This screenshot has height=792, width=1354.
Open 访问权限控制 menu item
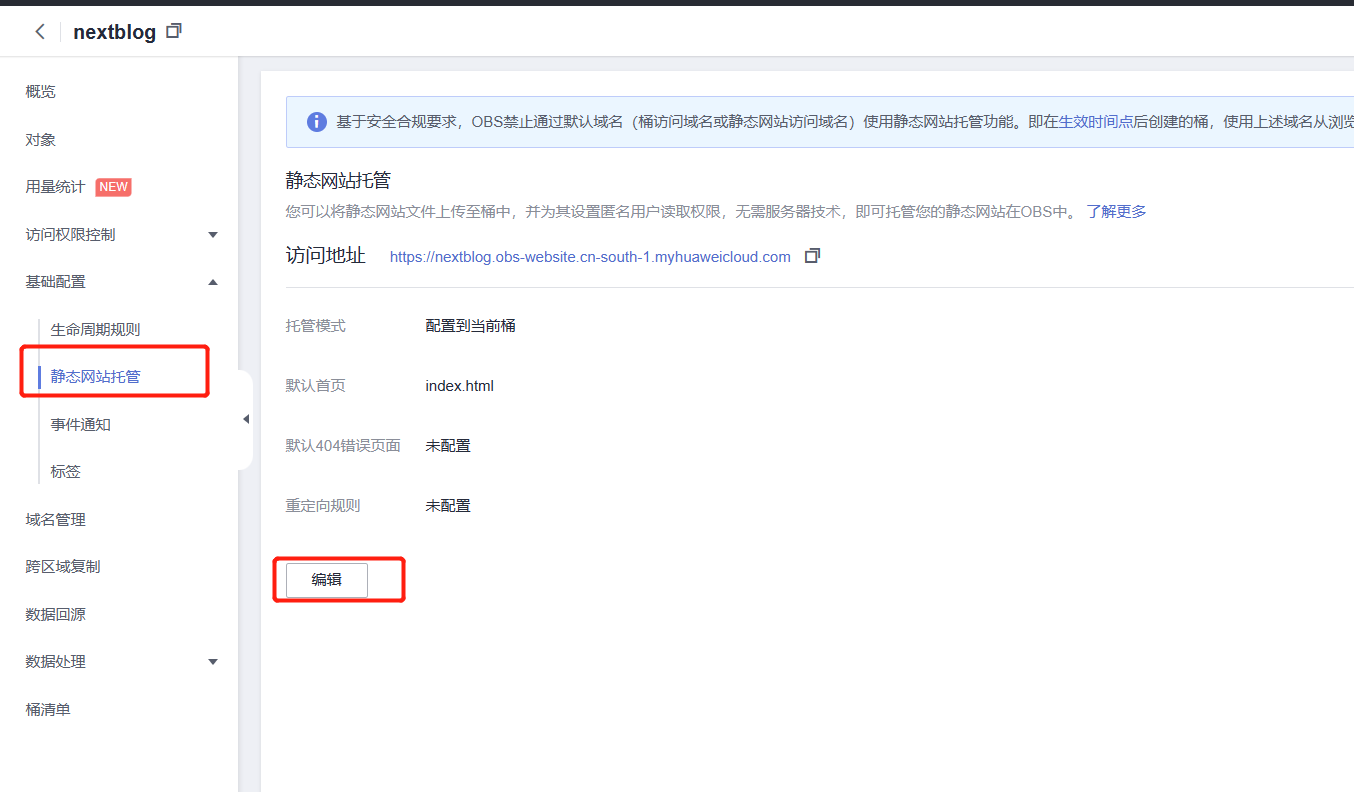click(x=70, y=235)
